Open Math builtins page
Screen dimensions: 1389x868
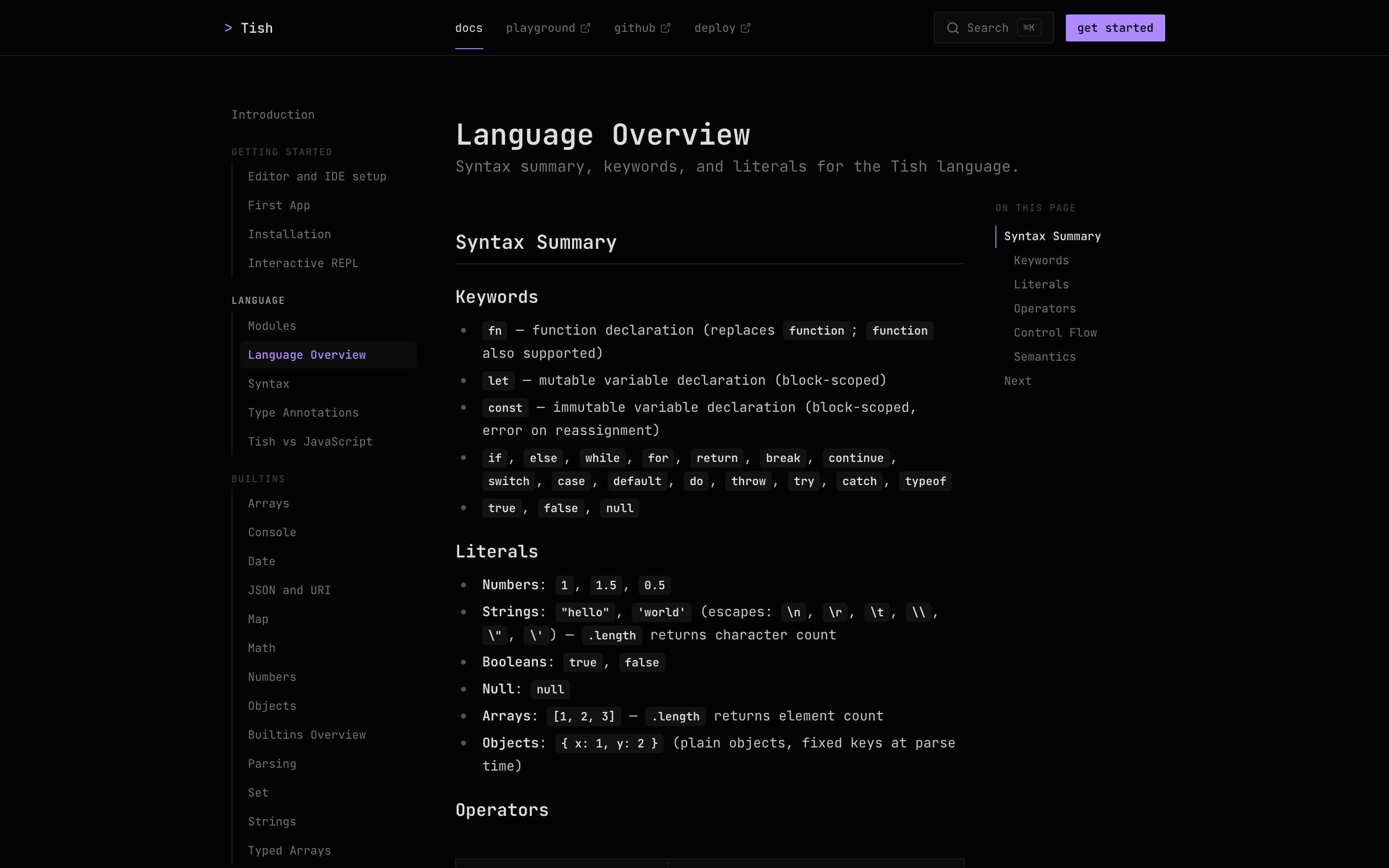coord(262,648)
